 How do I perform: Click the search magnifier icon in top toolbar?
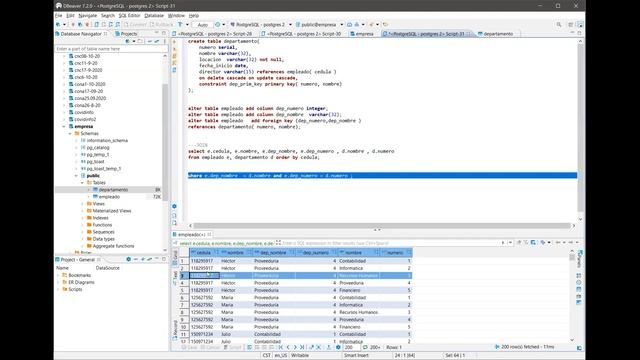click(559, 25)
